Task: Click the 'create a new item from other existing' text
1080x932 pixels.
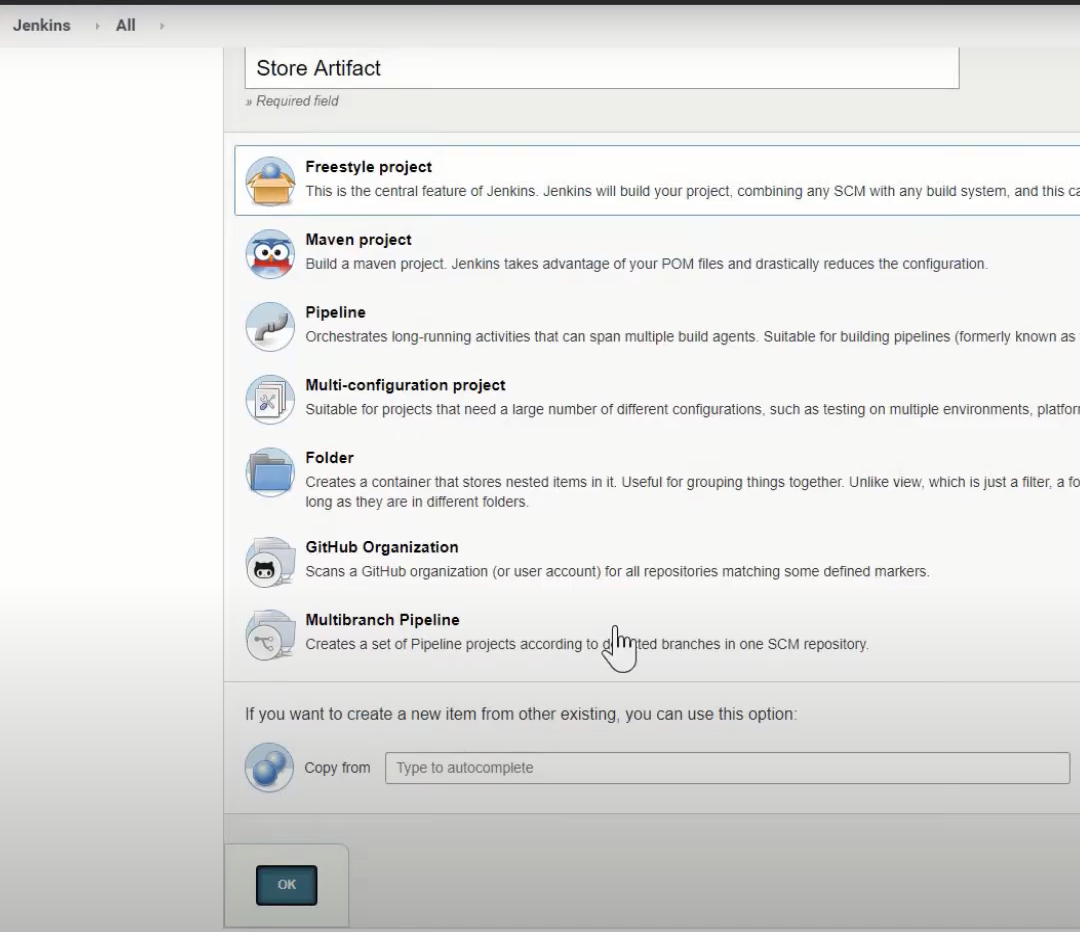Action: point(521,714)
